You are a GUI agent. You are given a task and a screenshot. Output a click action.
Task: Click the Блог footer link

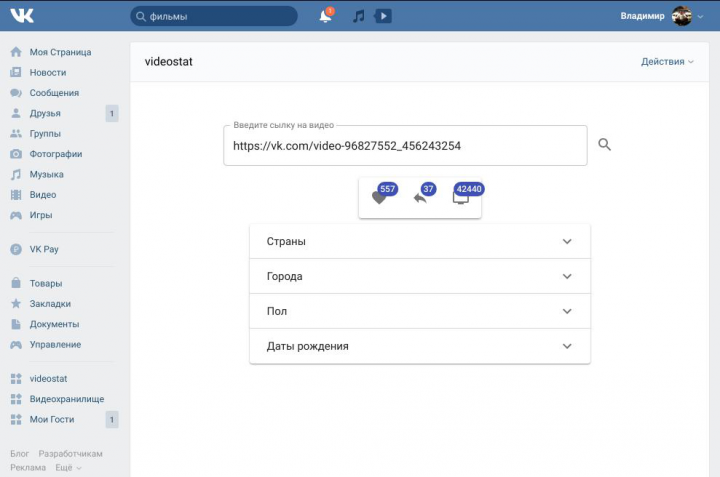click(19, 454)
